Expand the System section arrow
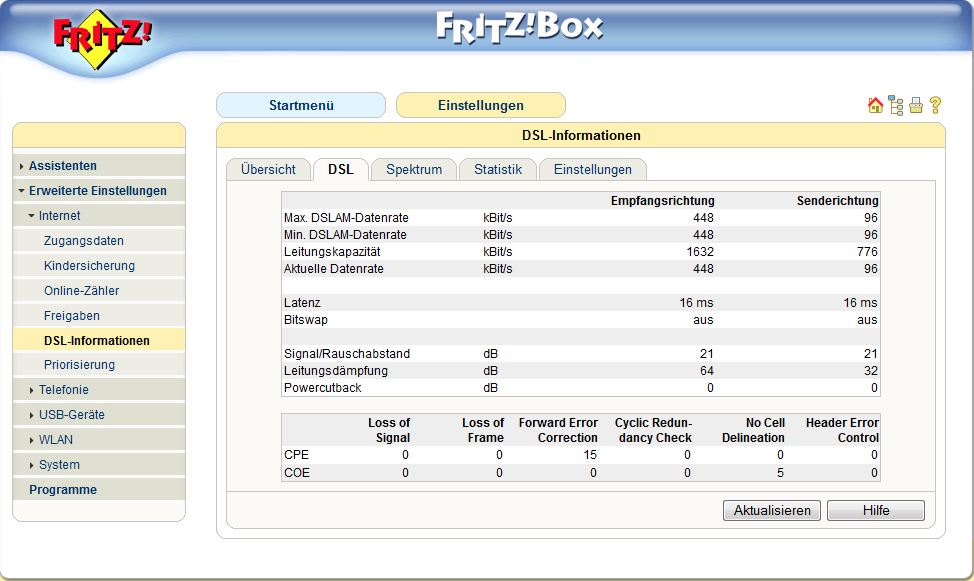 (32, 465)
